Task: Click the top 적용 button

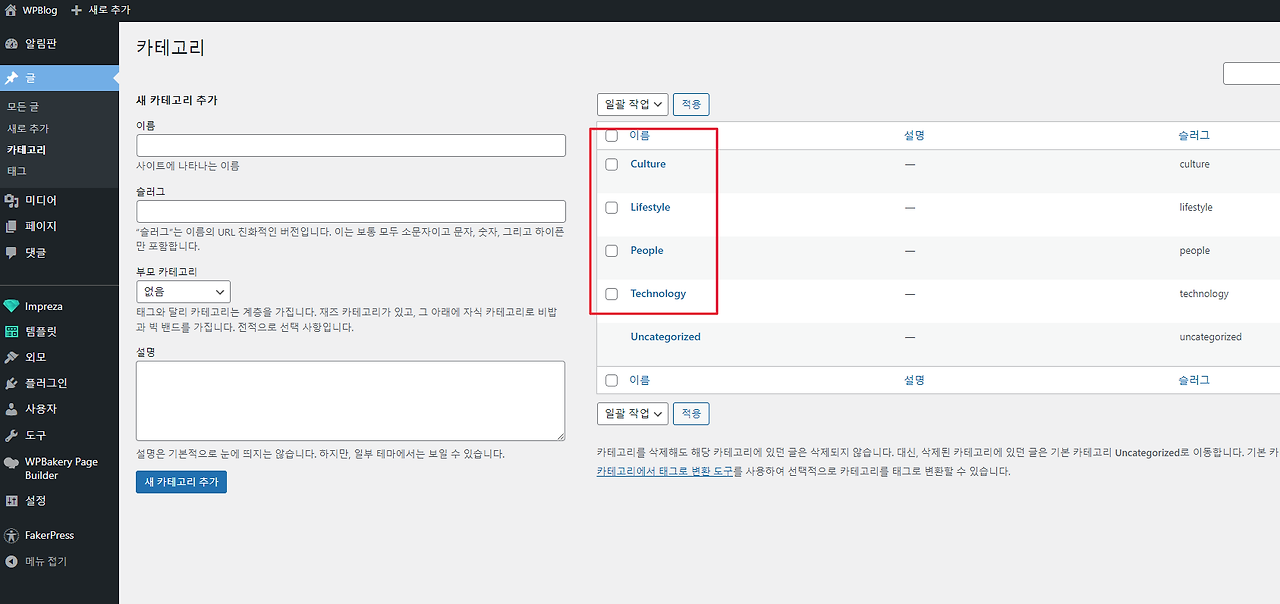Action: click(x=691, y=104)
